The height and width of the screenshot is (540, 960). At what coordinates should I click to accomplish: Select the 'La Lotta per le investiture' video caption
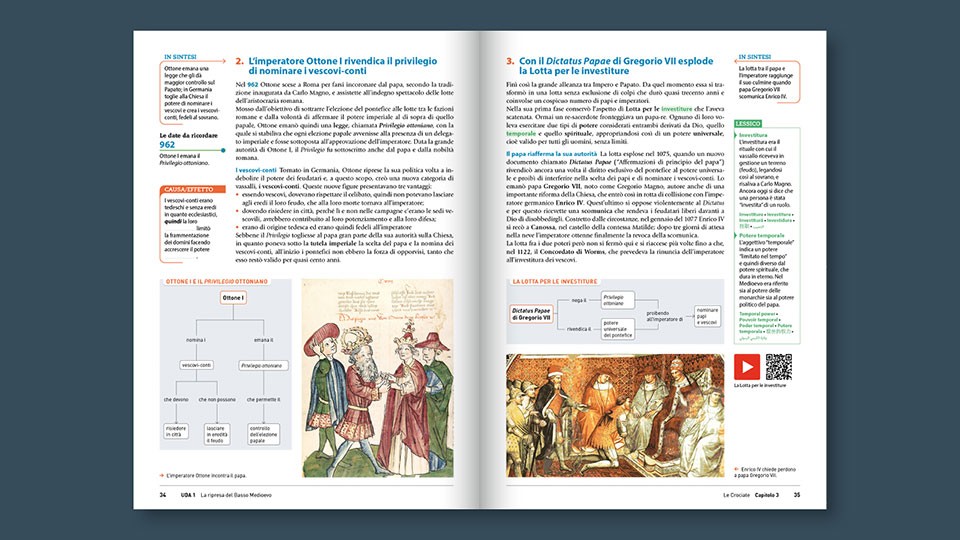(760, 386)
